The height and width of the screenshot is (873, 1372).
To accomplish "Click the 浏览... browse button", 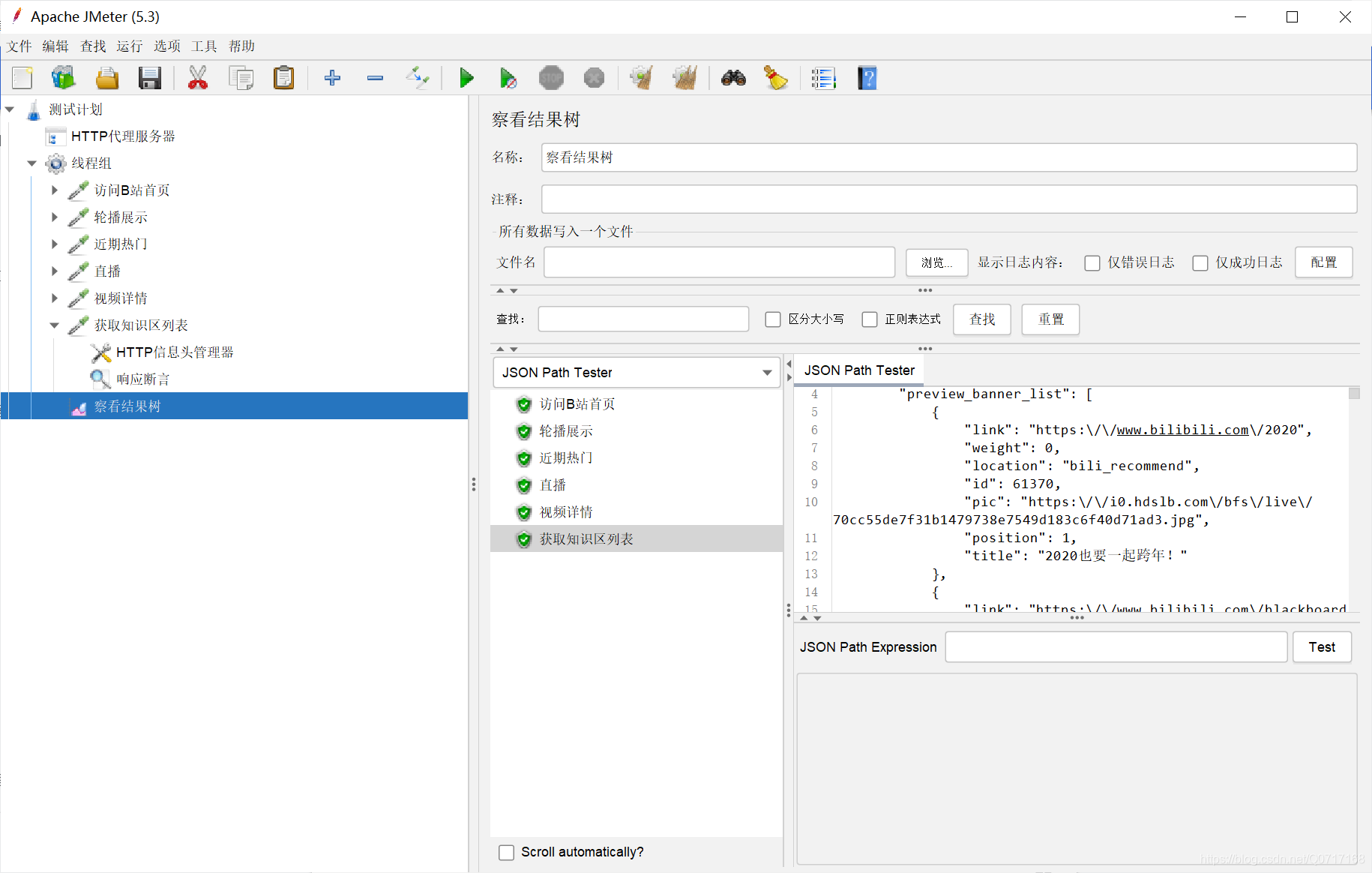I will point(937,262).
